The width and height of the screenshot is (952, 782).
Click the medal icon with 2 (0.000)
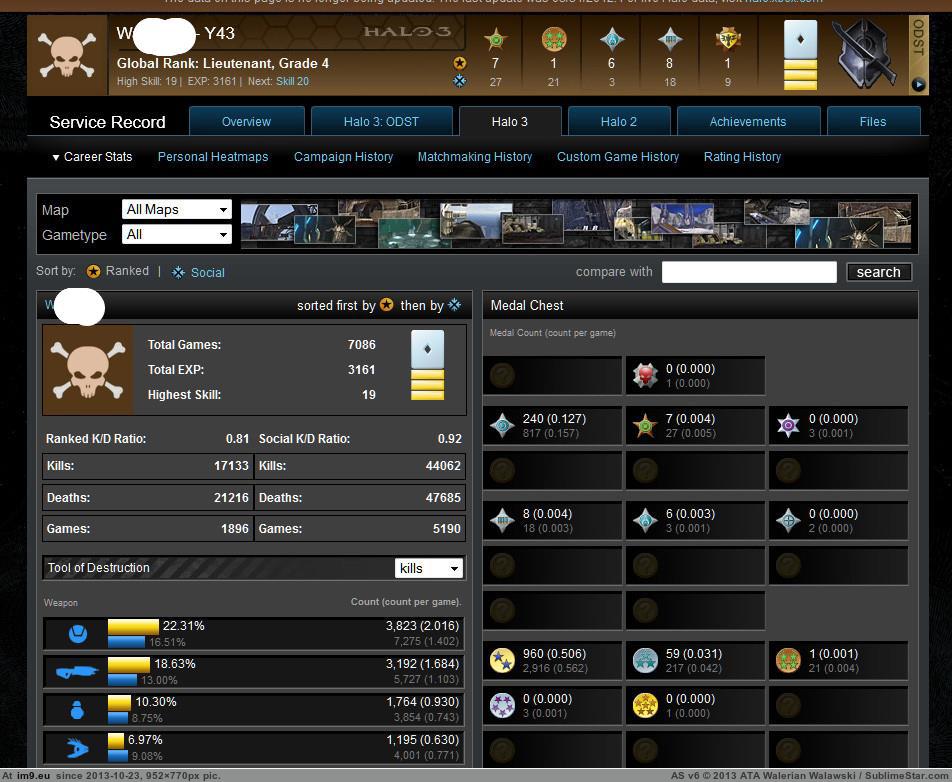(788, 520)
